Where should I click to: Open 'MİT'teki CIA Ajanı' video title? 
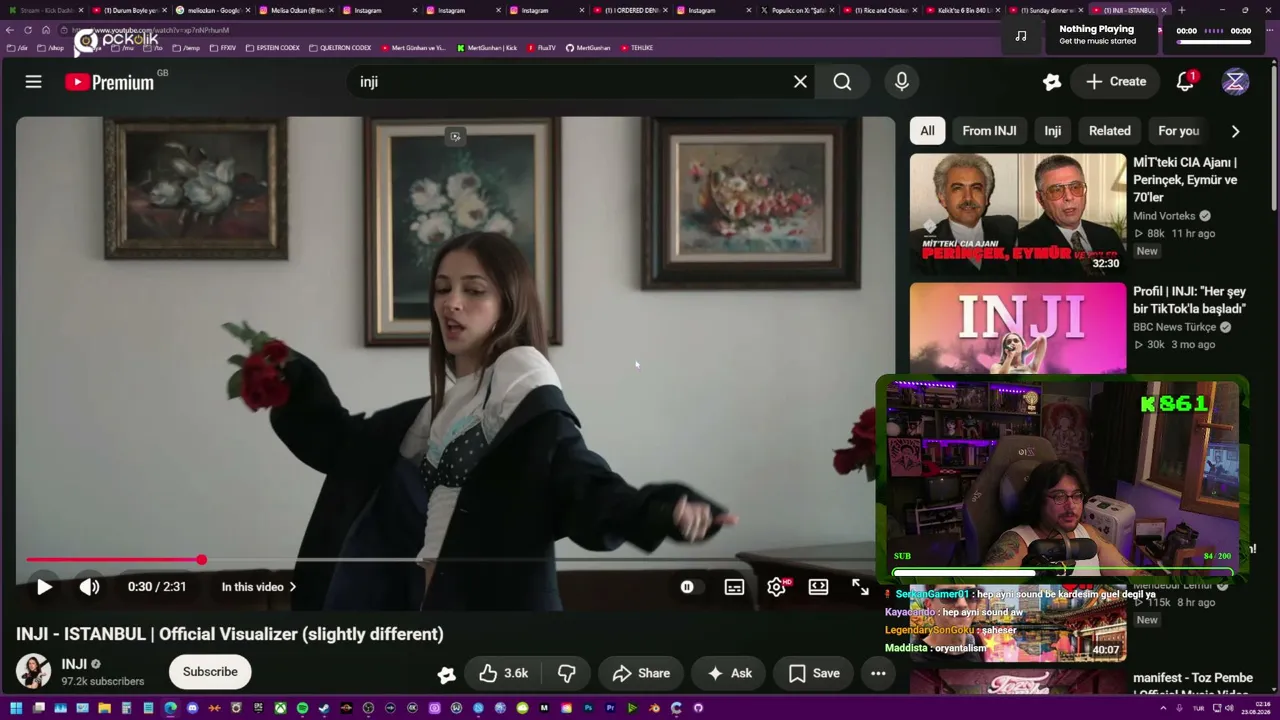[x=1185, y=180]
